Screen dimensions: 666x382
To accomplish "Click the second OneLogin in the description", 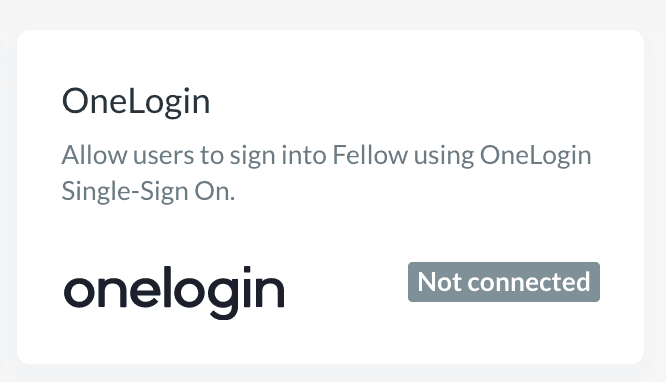I will pos(536,156).
